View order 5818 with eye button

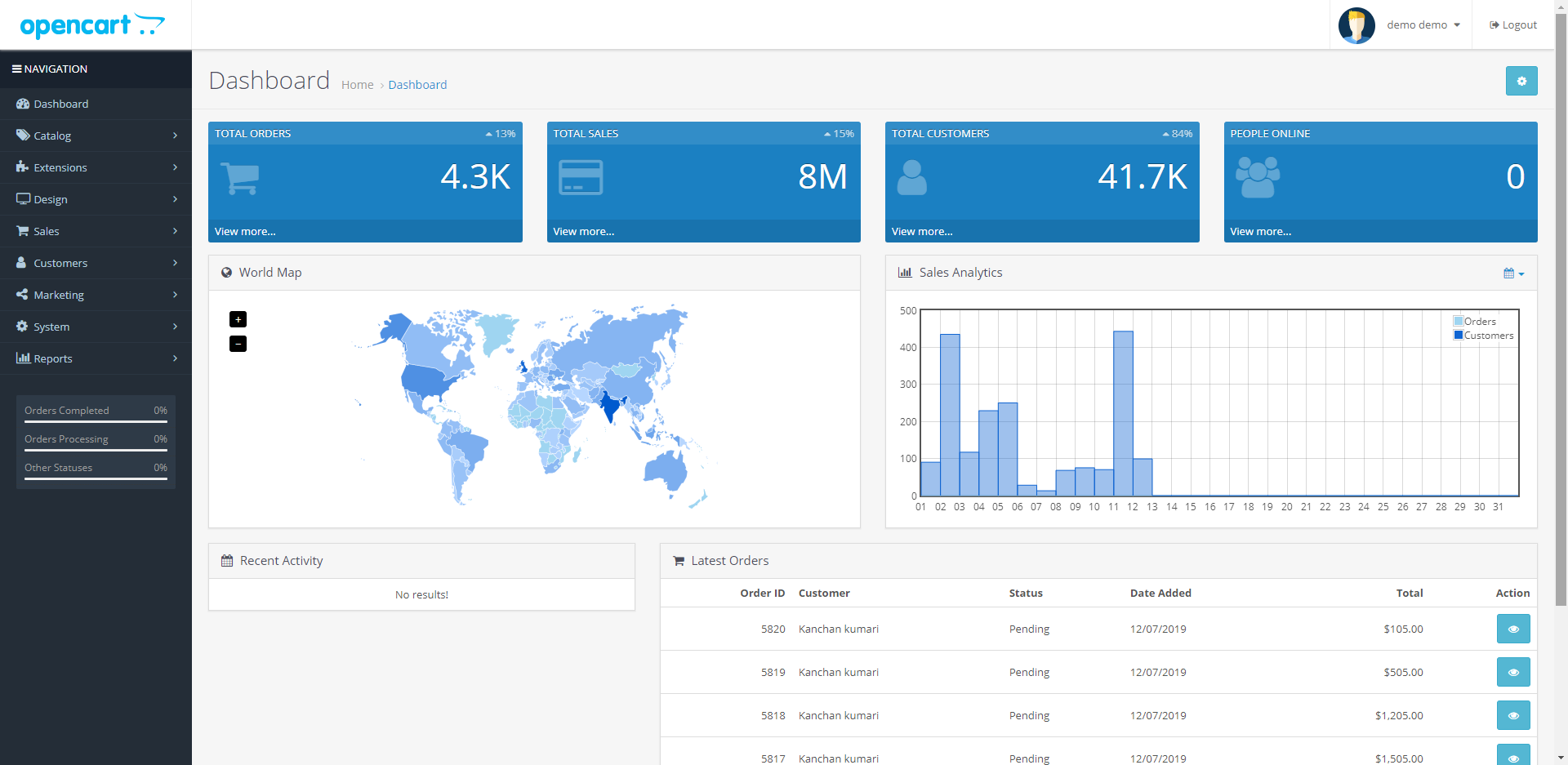tap(1513, 715)
